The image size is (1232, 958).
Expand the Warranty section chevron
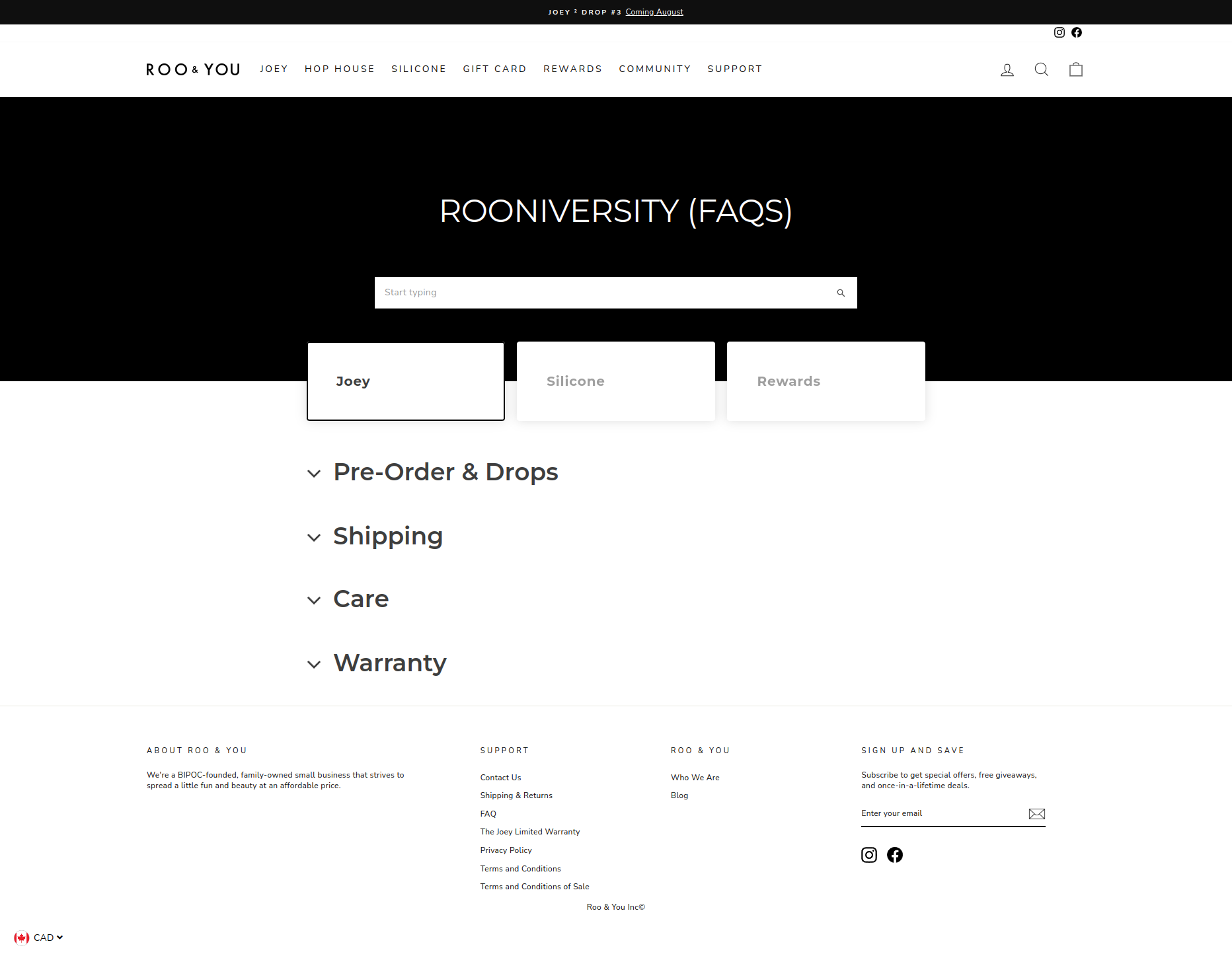point(314,665)
